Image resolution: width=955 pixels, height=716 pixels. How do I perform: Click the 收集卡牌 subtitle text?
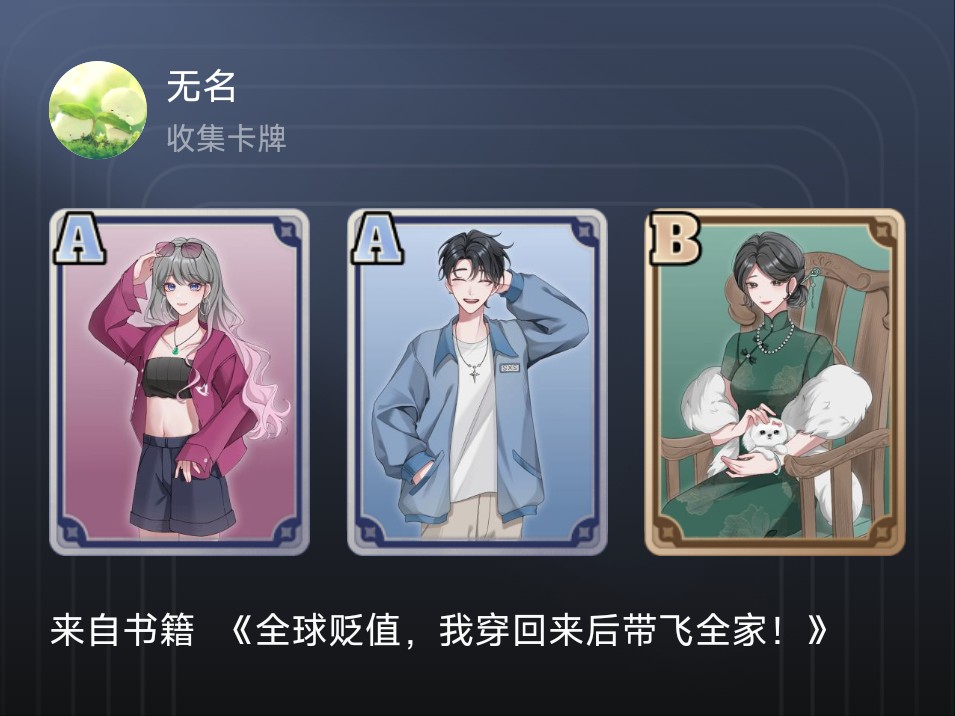click(x=227, y=138)
